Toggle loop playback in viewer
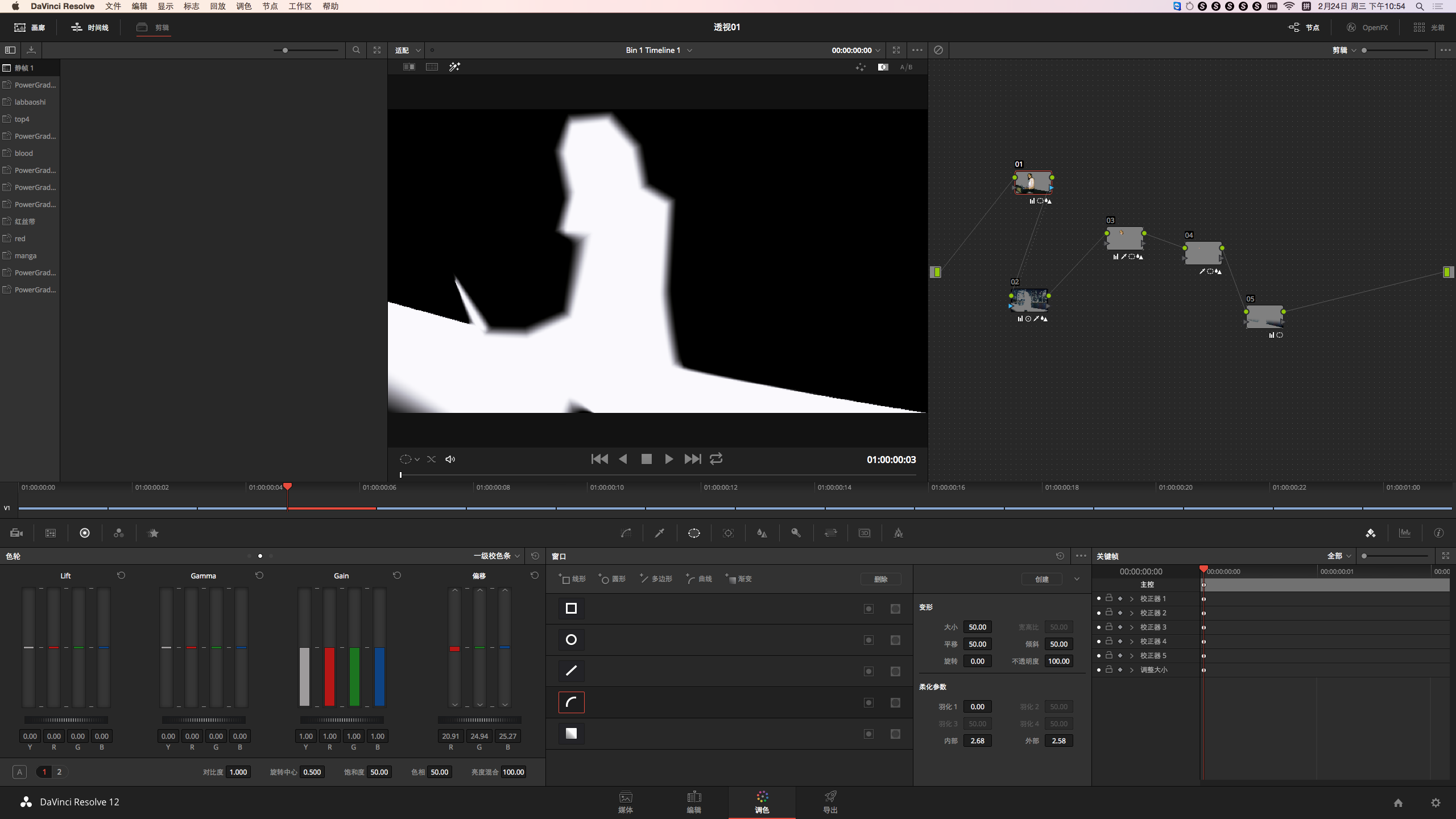Screen dimensions: 1456x819 tap(716, 458)
